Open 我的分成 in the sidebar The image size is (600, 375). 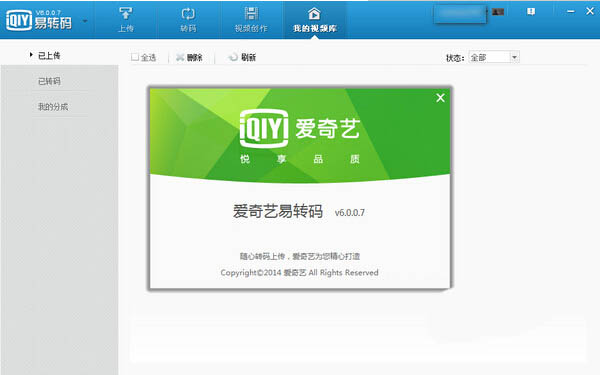(53, 107)
